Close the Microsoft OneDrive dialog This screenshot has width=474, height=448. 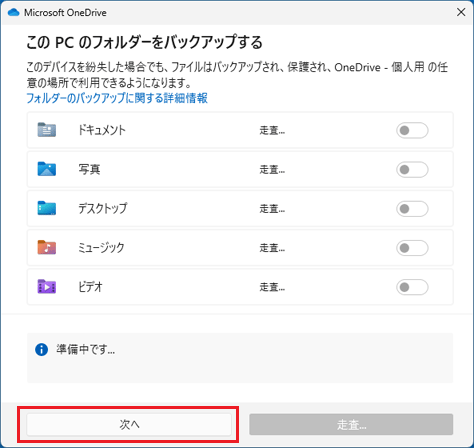461,12
